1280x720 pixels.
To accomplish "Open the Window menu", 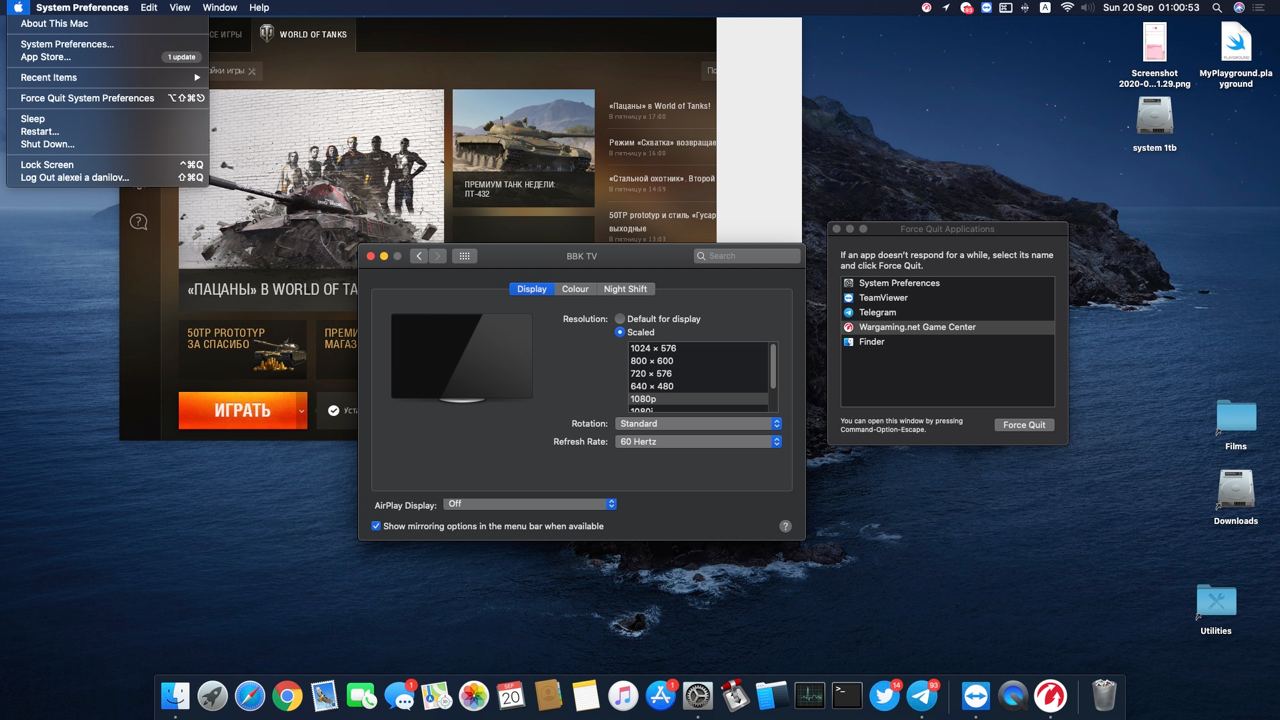I will (x=220, y=7).
